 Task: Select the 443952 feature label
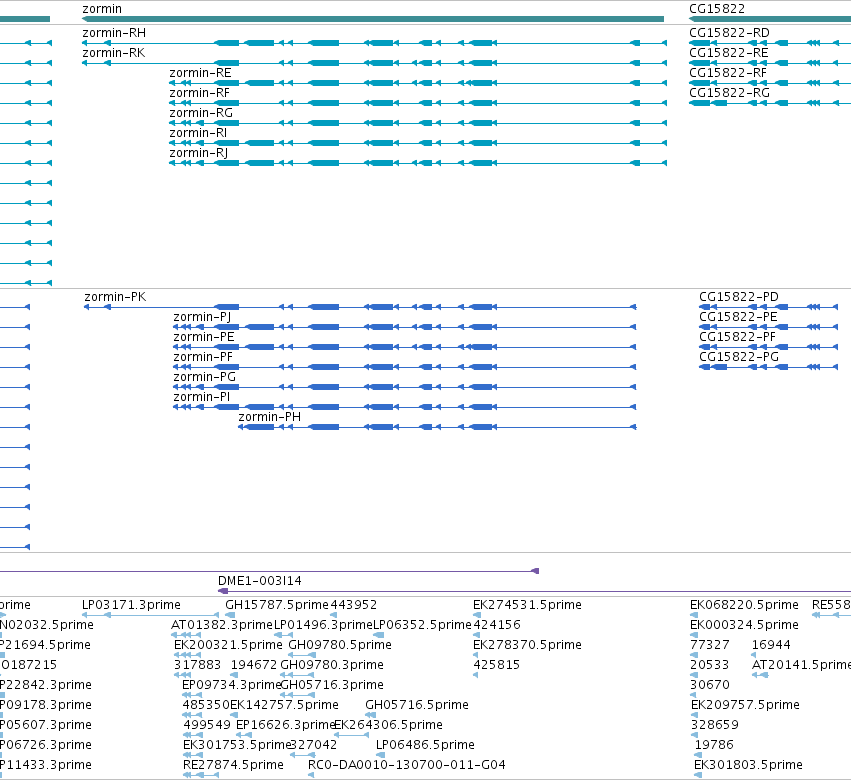tap(353, 605)
